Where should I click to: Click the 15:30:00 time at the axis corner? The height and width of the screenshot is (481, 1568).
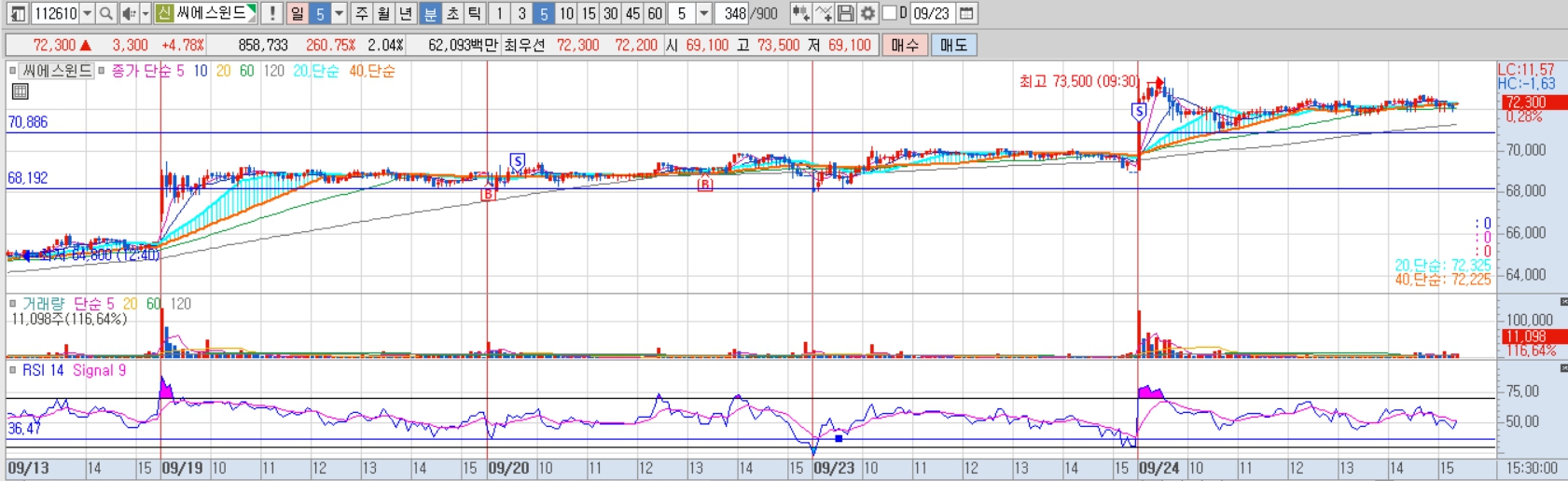[1532, 468]
